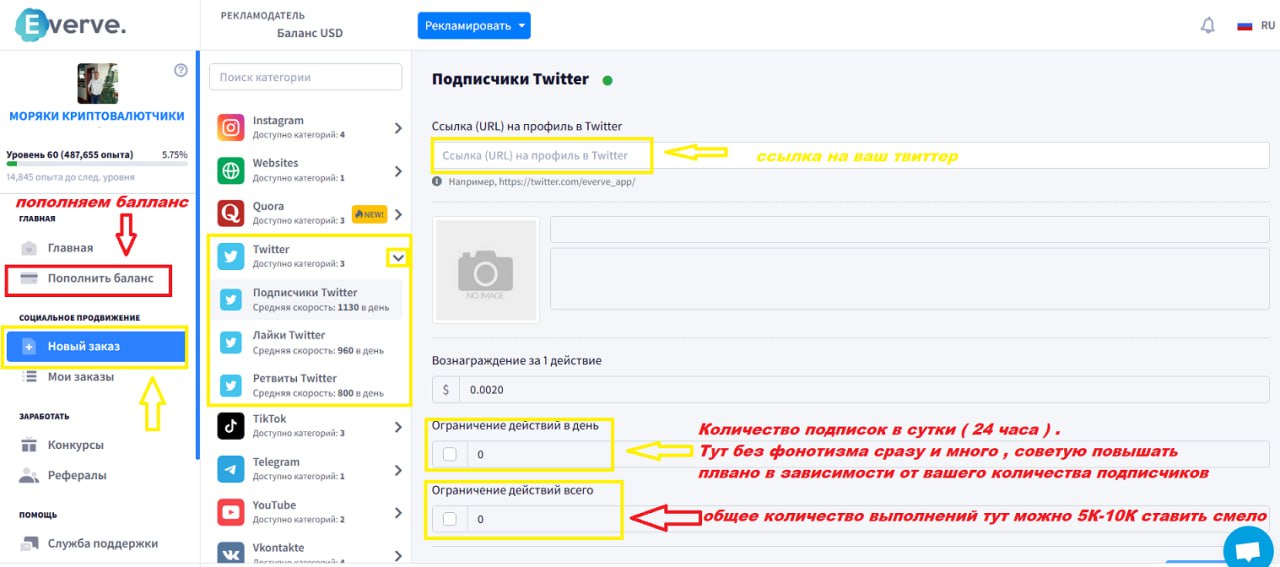Click the Поиск категории search field
1280x567 pixels.
pos(305,77)
